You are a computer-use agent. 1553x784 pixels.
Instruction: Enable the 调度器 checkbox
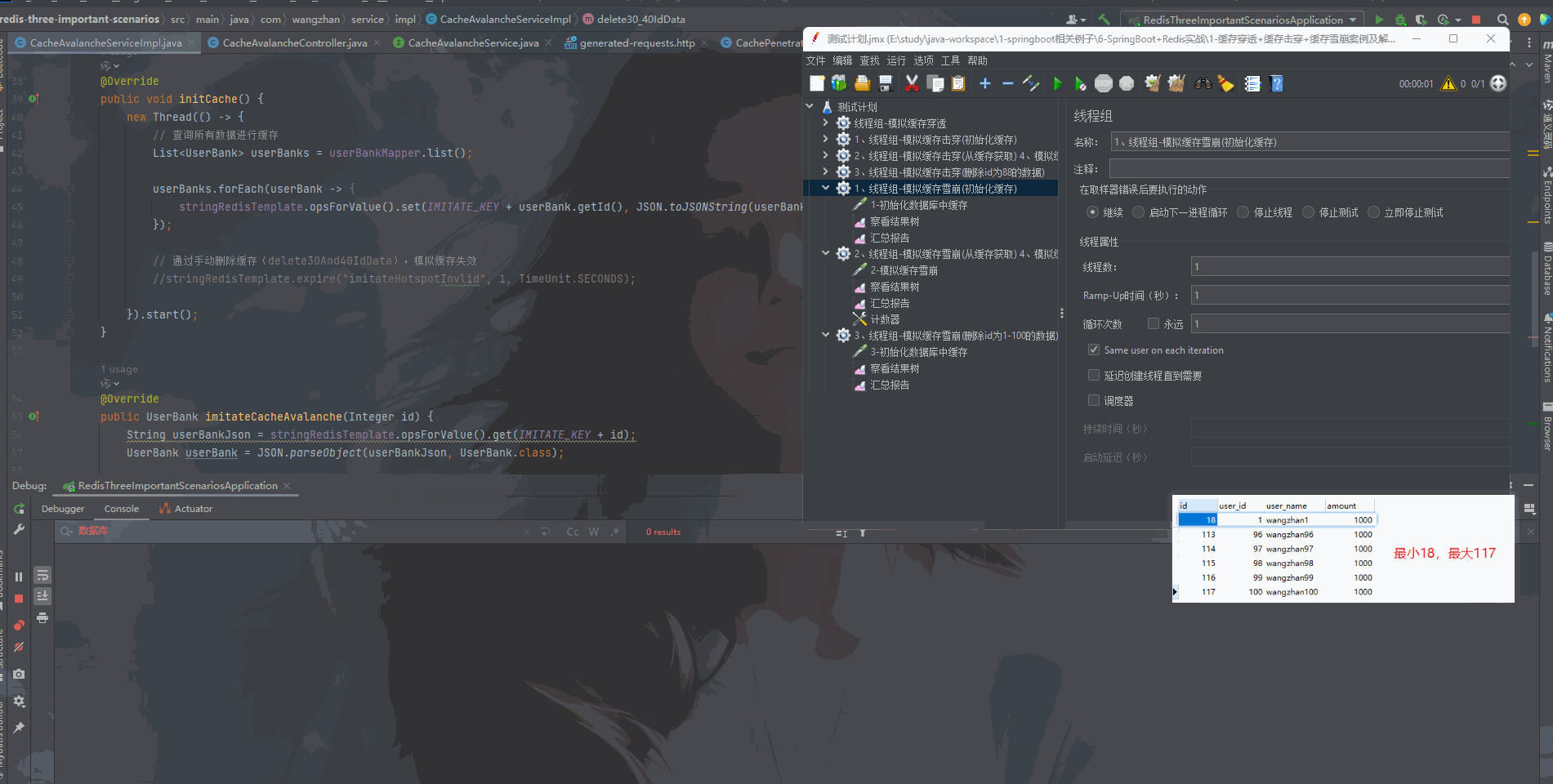[x=1094, y=400]
